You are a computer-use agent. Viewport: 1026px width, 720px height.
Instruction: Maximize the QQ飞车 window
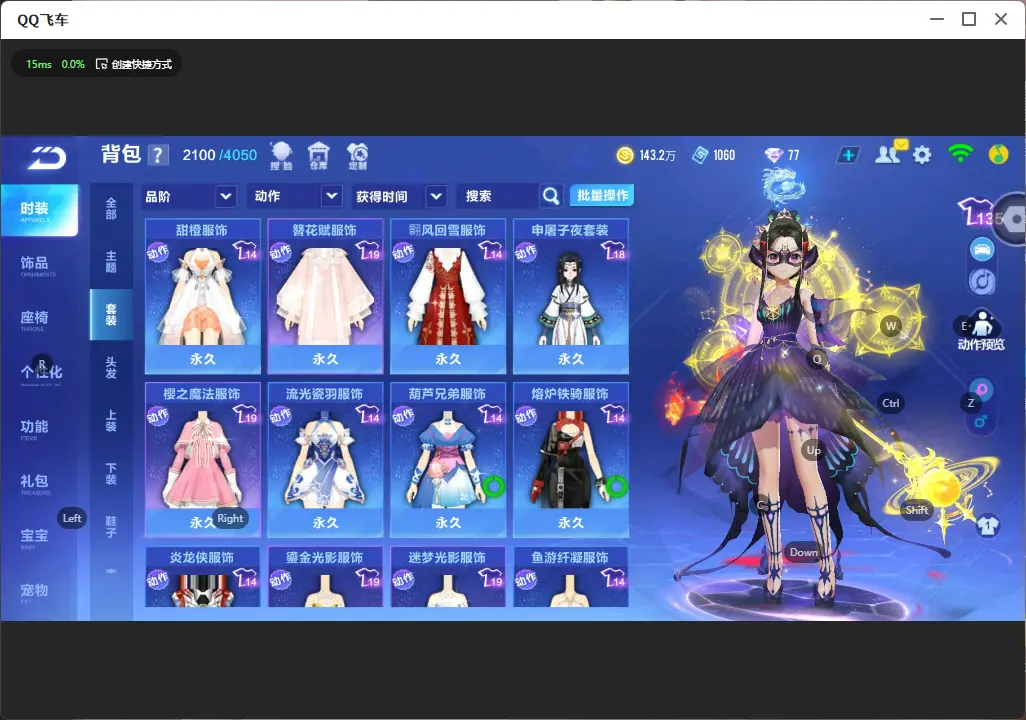click(x=969, y=20)
